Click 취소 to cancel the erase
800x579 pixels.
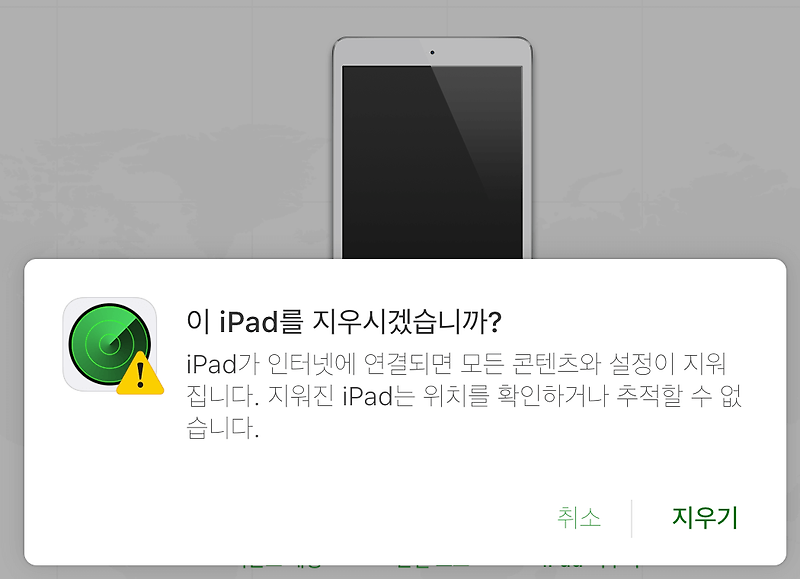tap(579, 518)
